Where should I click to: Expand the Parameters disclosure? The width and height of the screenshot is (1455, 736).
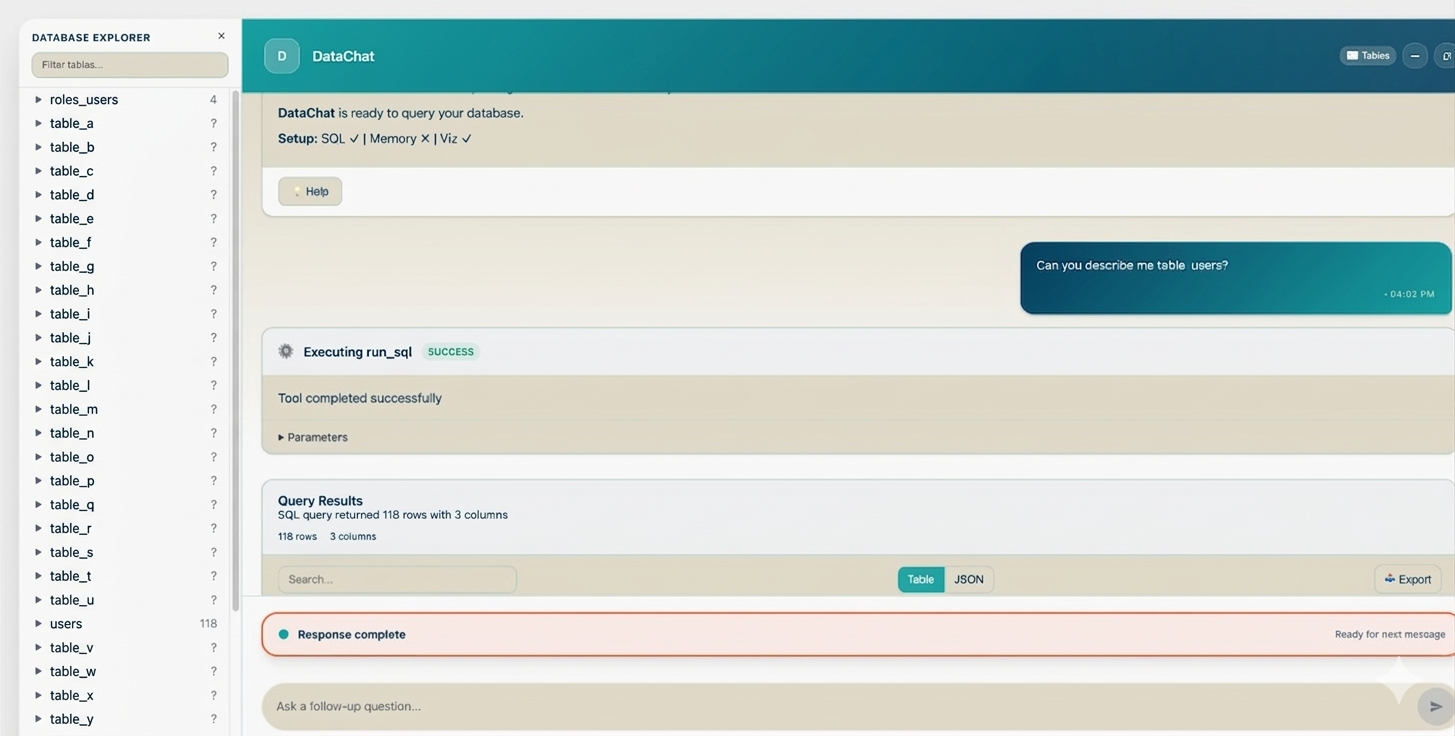pyautogui.click(x=313, y=437)
